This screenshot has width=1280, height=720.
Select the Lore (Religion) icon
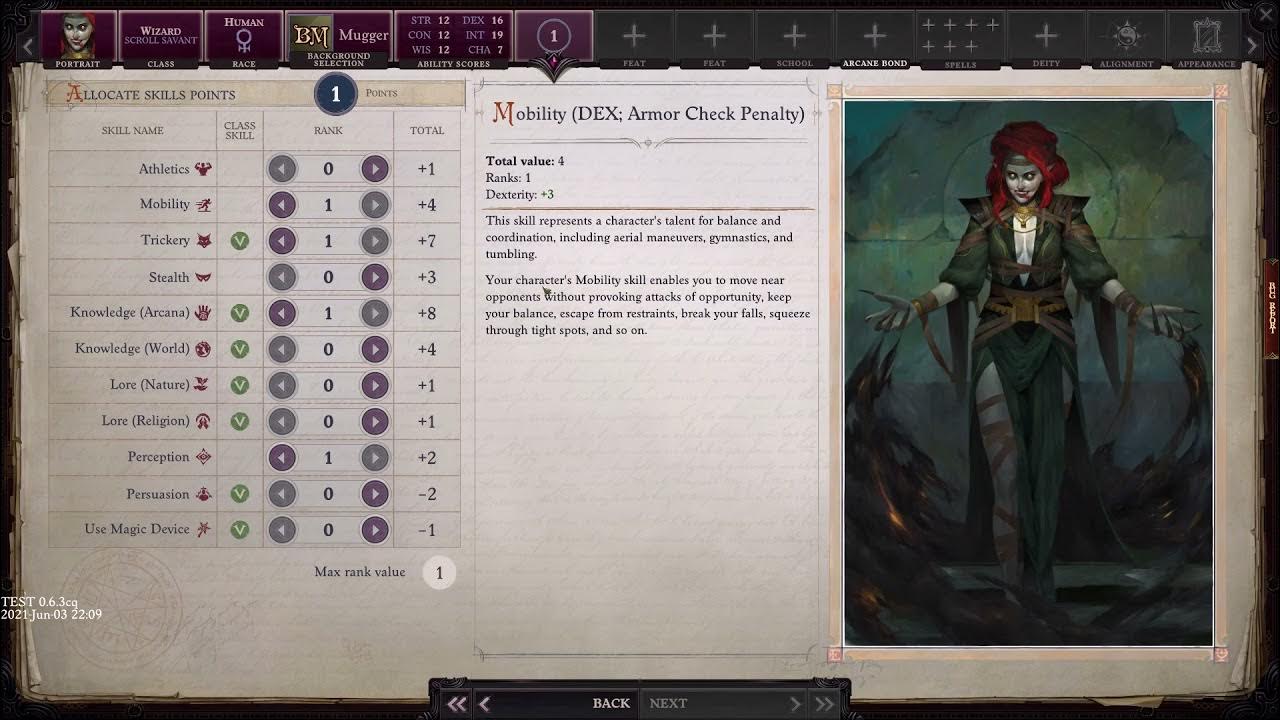tap(203, 420)
